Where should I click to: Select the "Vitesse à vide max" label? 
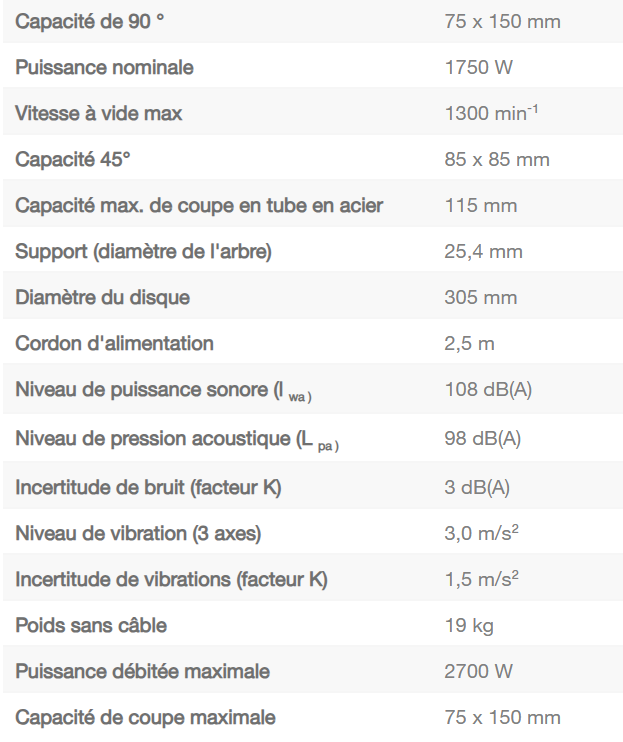tap(99, 114)
